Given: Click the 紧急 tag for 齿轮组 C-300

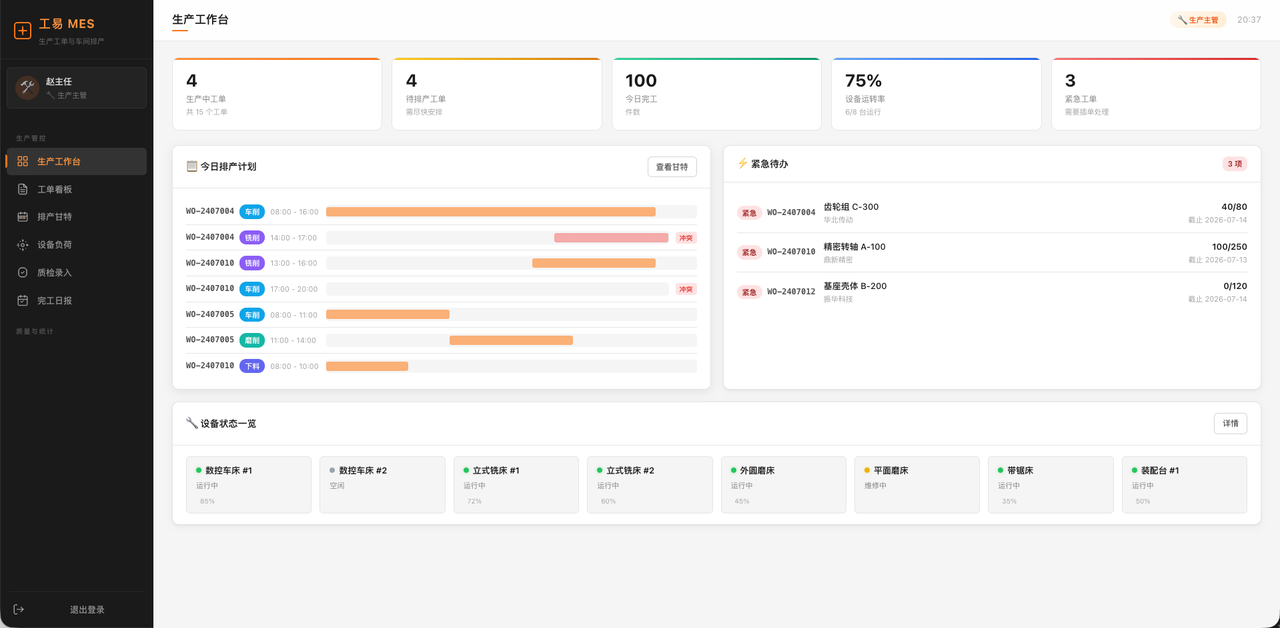Looking at the screenshot, I should [x=749, y=213].
